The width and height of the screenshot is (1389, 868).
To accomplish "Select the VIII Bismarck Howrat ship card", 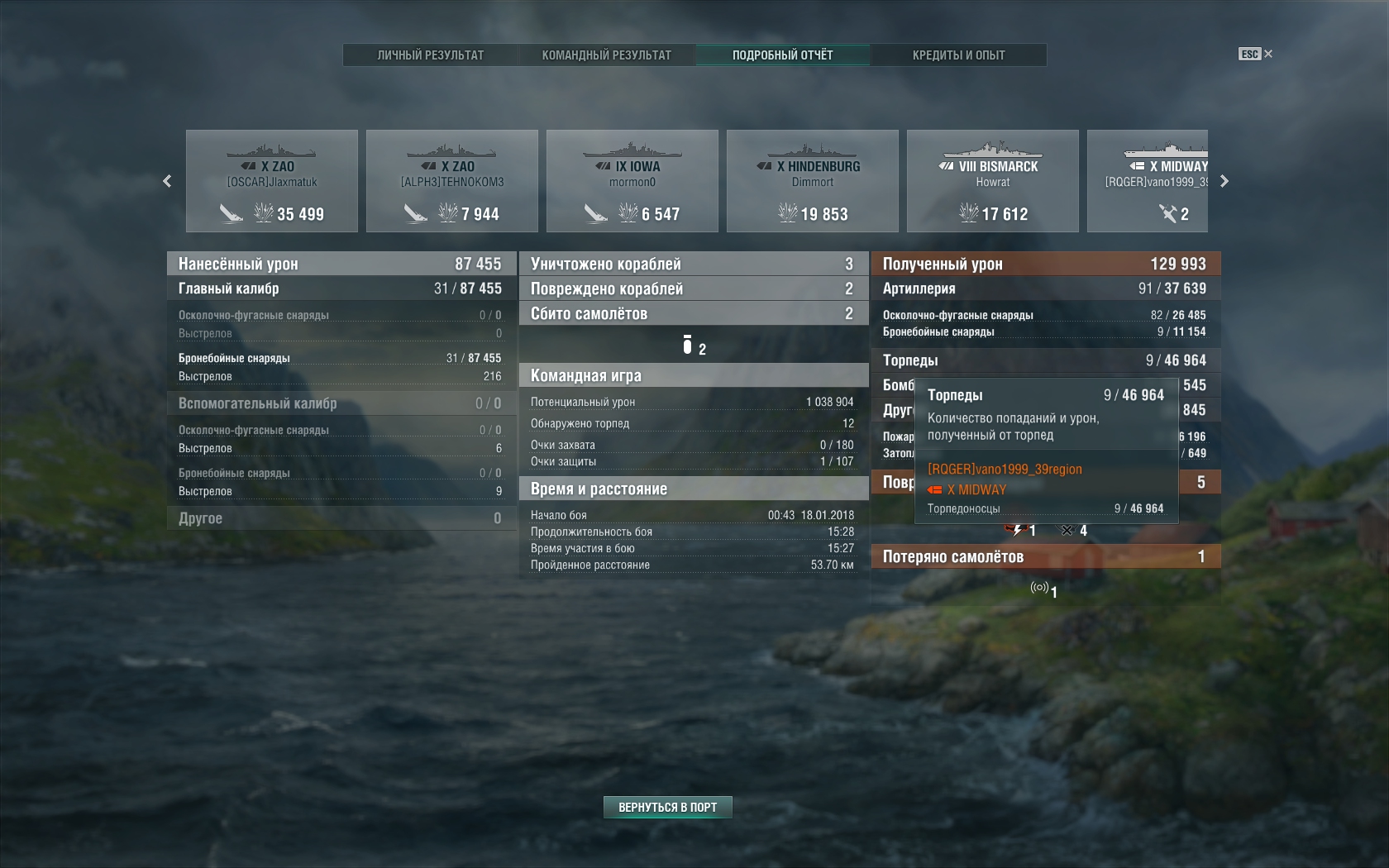I will click(993, 181).
